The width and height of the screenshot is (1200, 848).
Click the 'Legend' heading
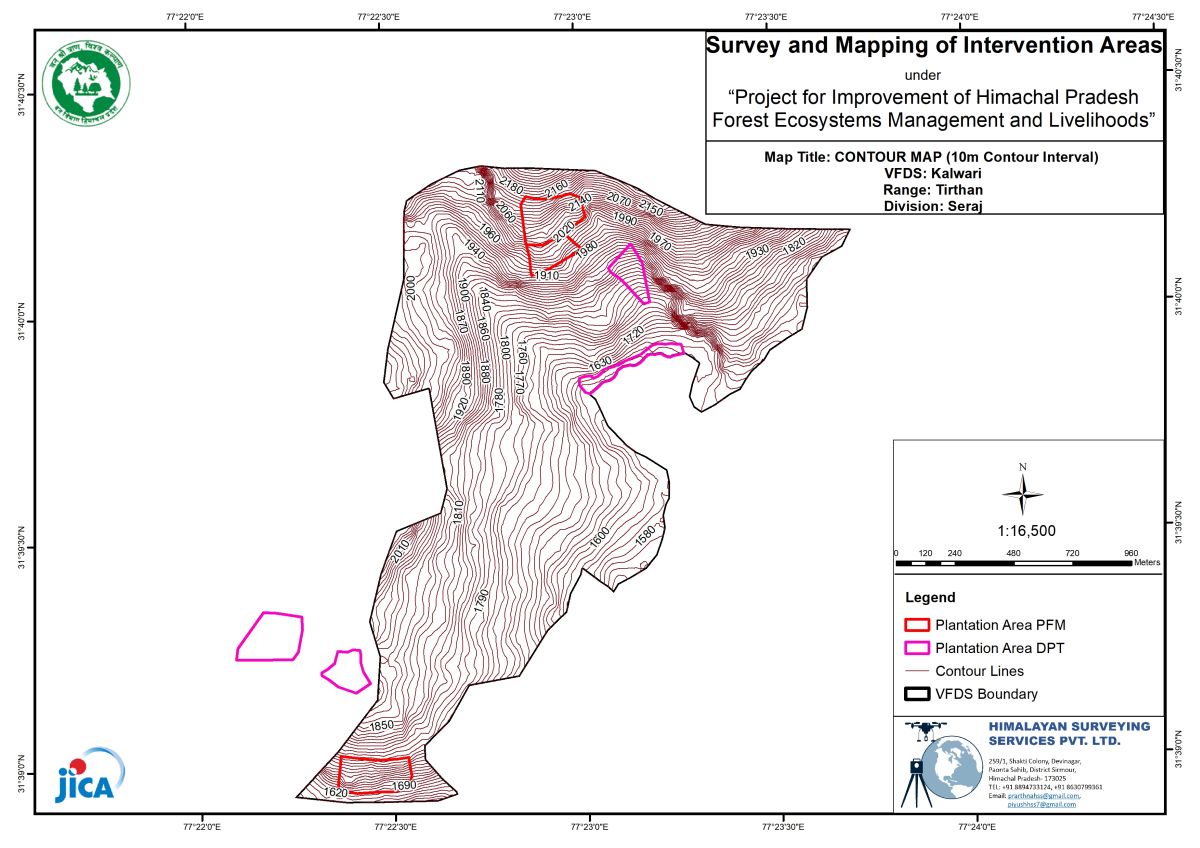[x=930, y=598]
